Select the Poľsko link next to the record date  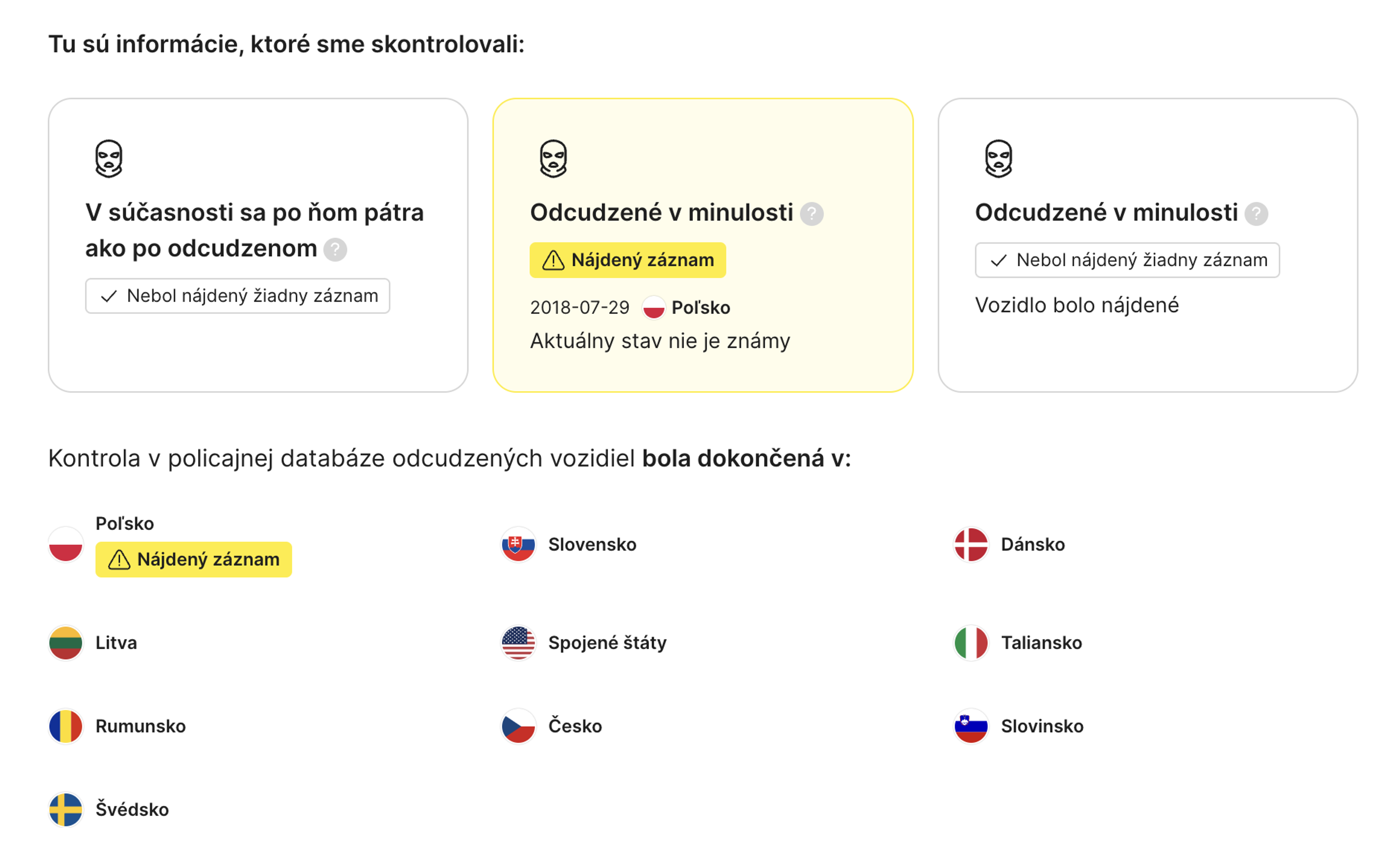tap(700, 307)
